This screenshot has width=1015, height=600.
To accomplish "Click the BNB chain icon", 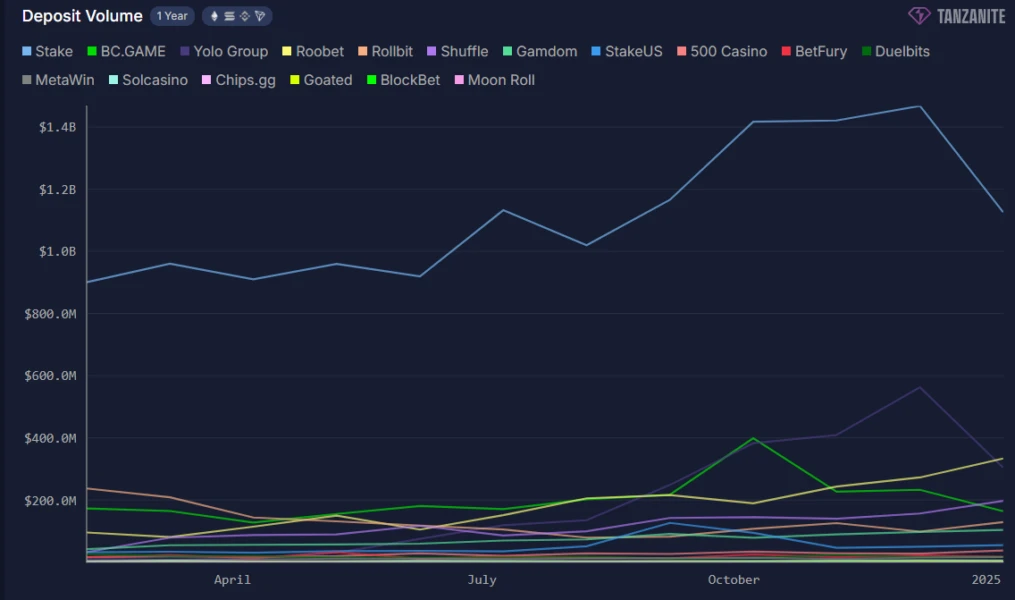I will 245,16.
